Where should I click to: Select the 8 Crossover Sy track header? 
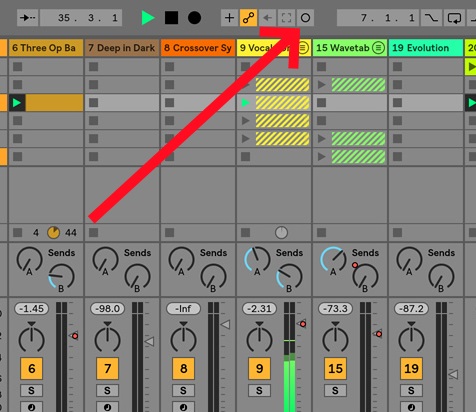pos(198,48)
